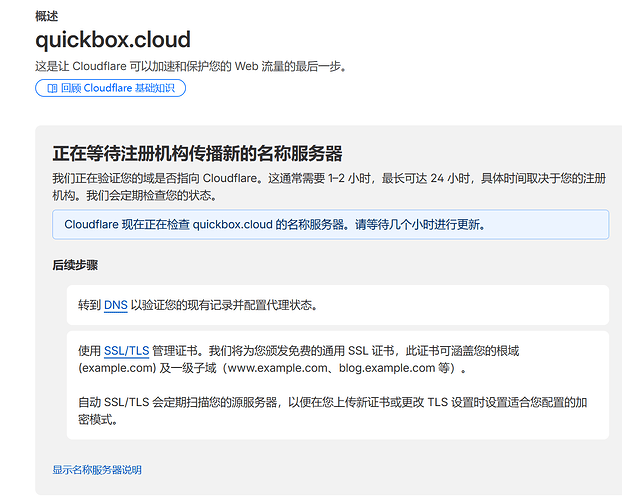Click the 回顾 Cloudflare 基础知识 button
Screen dimensions: 622x500
pyautogui.click(x=110, y=88)
